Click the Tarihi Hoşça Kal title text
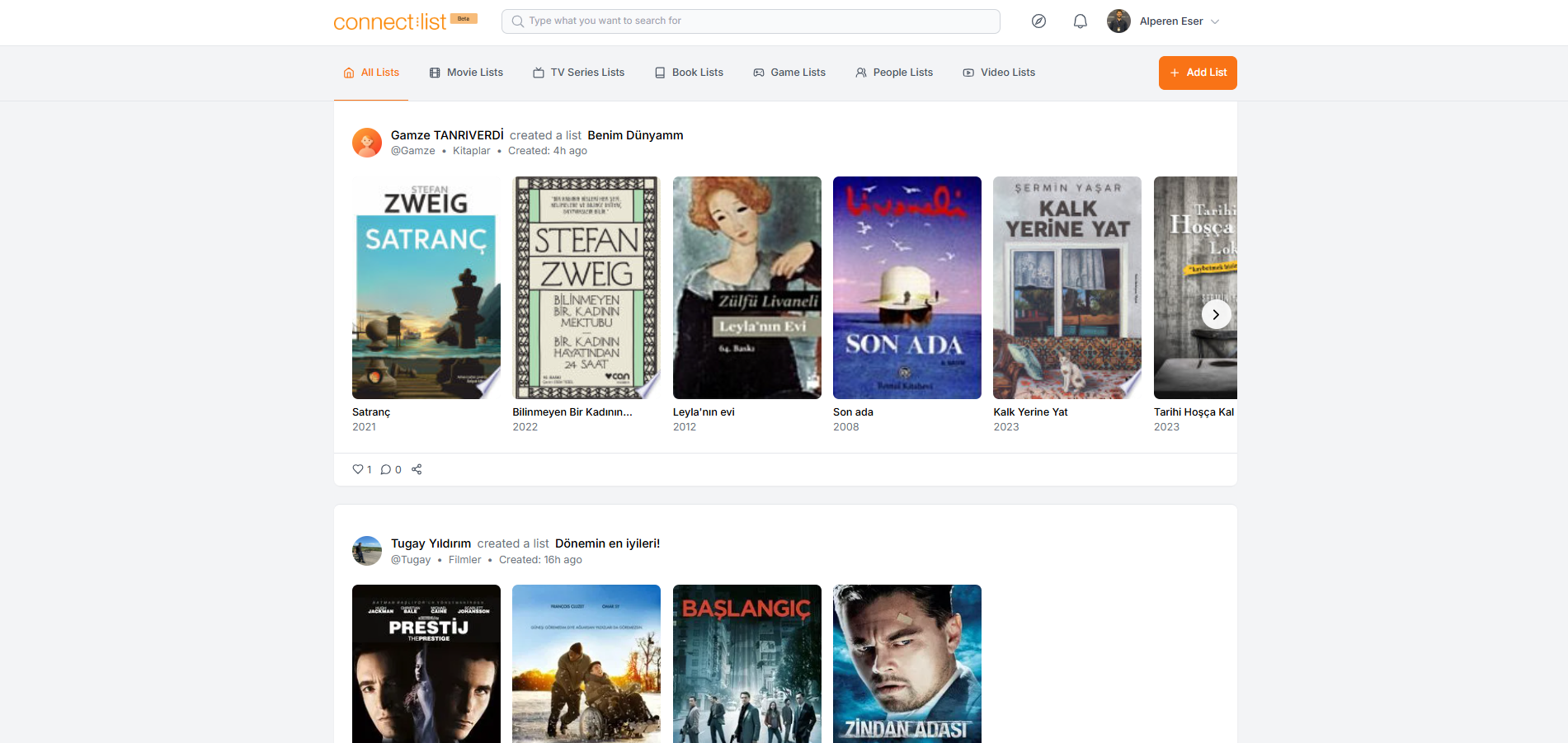Screen dimensions: 1568x743 point(1194,412)
